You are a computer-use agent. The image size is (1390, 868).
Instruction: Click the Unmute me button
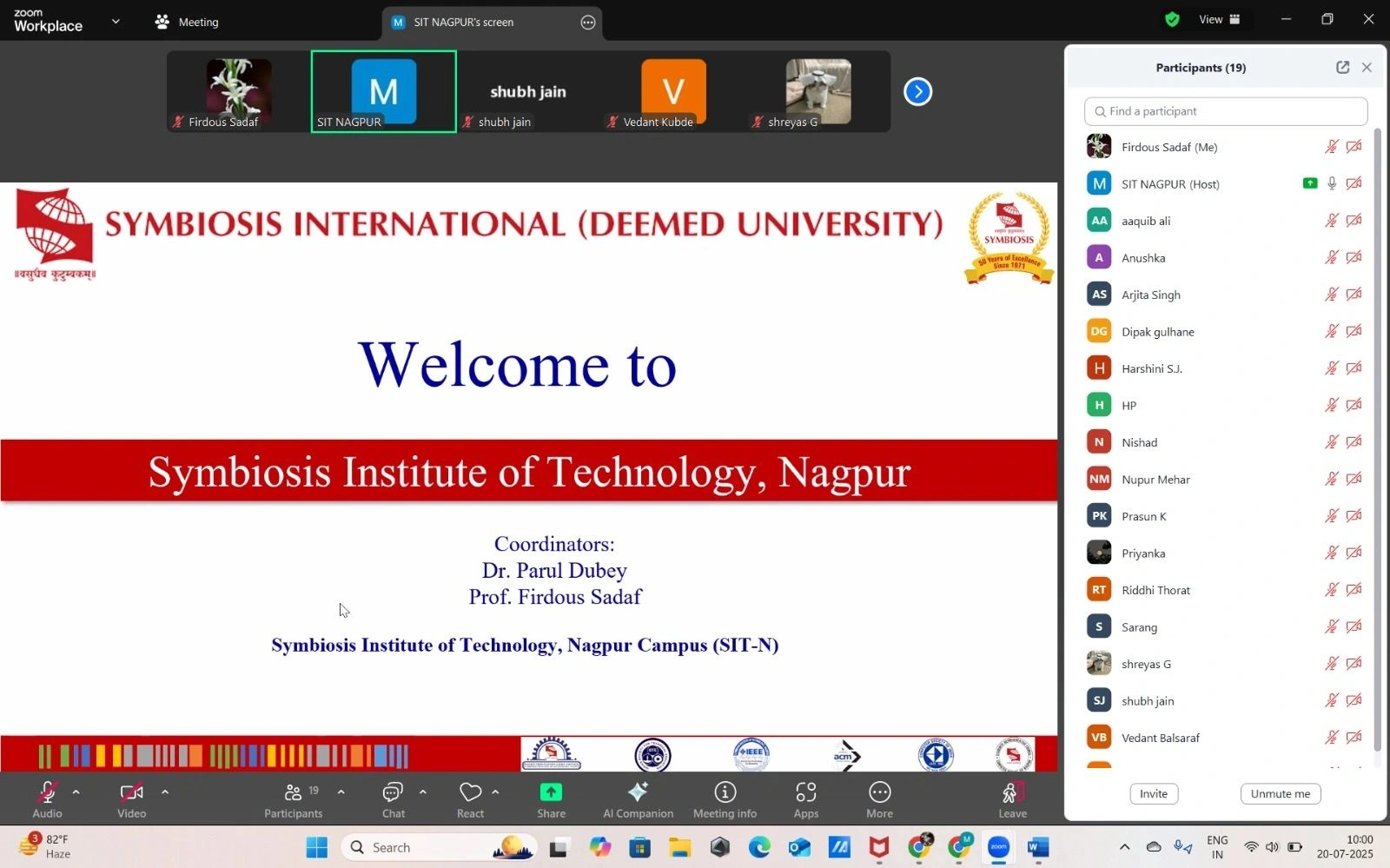pyautogui.click(x=1280, y=793)
